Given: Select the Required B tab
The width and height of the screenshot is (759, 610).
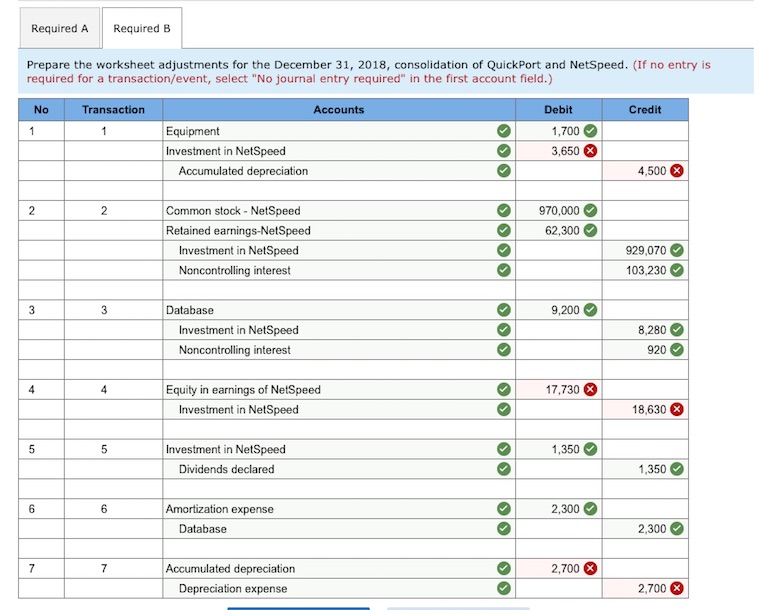Looking at the screenshot, I should [142, 28].
